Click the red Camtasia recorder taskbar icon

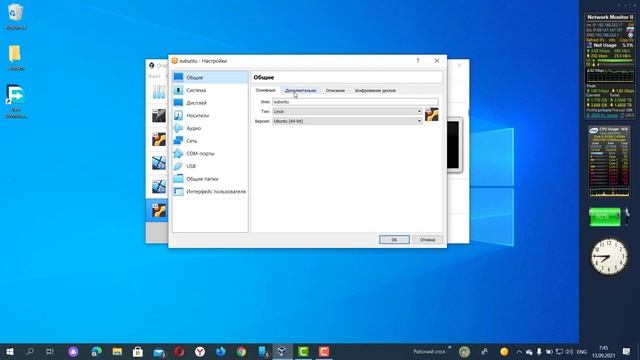(x=324, y=351)
